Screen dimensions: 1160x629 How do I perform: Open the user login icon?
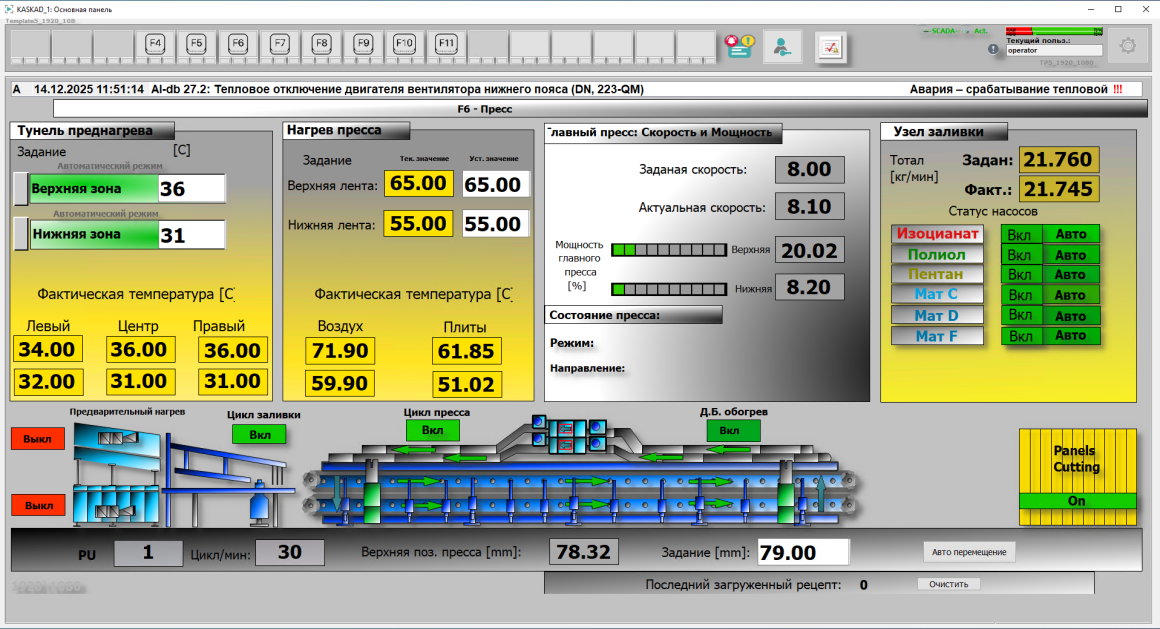(x=783, y=46)
